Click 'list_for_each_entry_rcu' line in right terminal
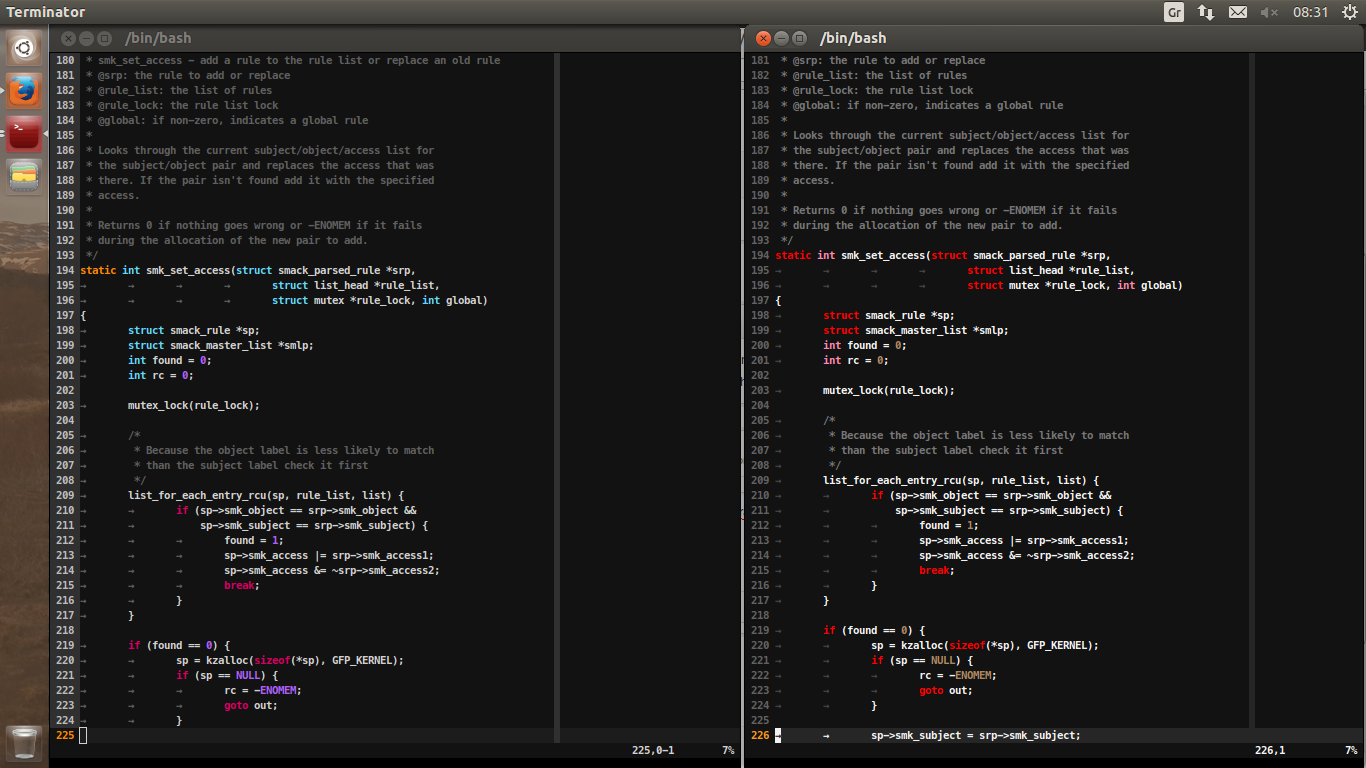The height and width of the screenshot is (768, 1366). (961, 480)
